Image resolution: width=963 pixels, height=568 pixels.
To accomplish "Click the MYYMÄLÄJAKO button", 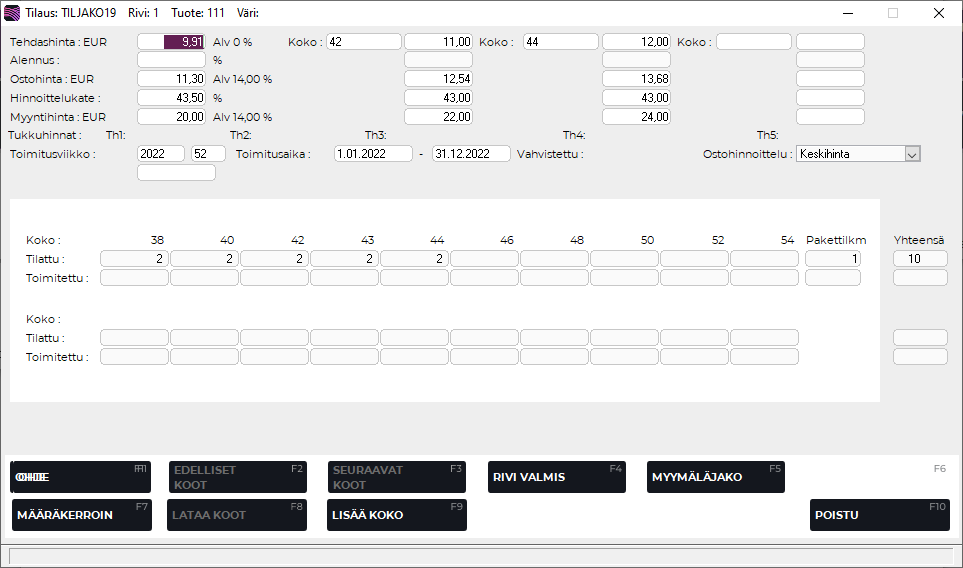I will 715,477.
